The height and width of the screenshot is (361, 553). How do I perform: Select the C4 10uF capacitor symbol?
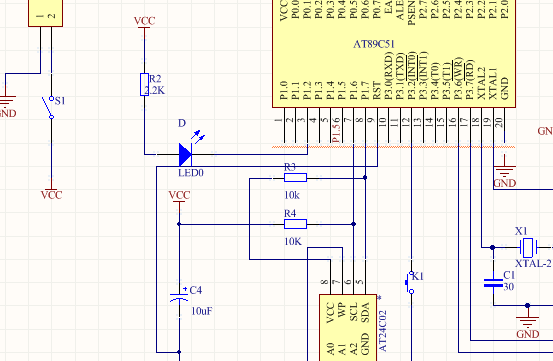point(179,295)
